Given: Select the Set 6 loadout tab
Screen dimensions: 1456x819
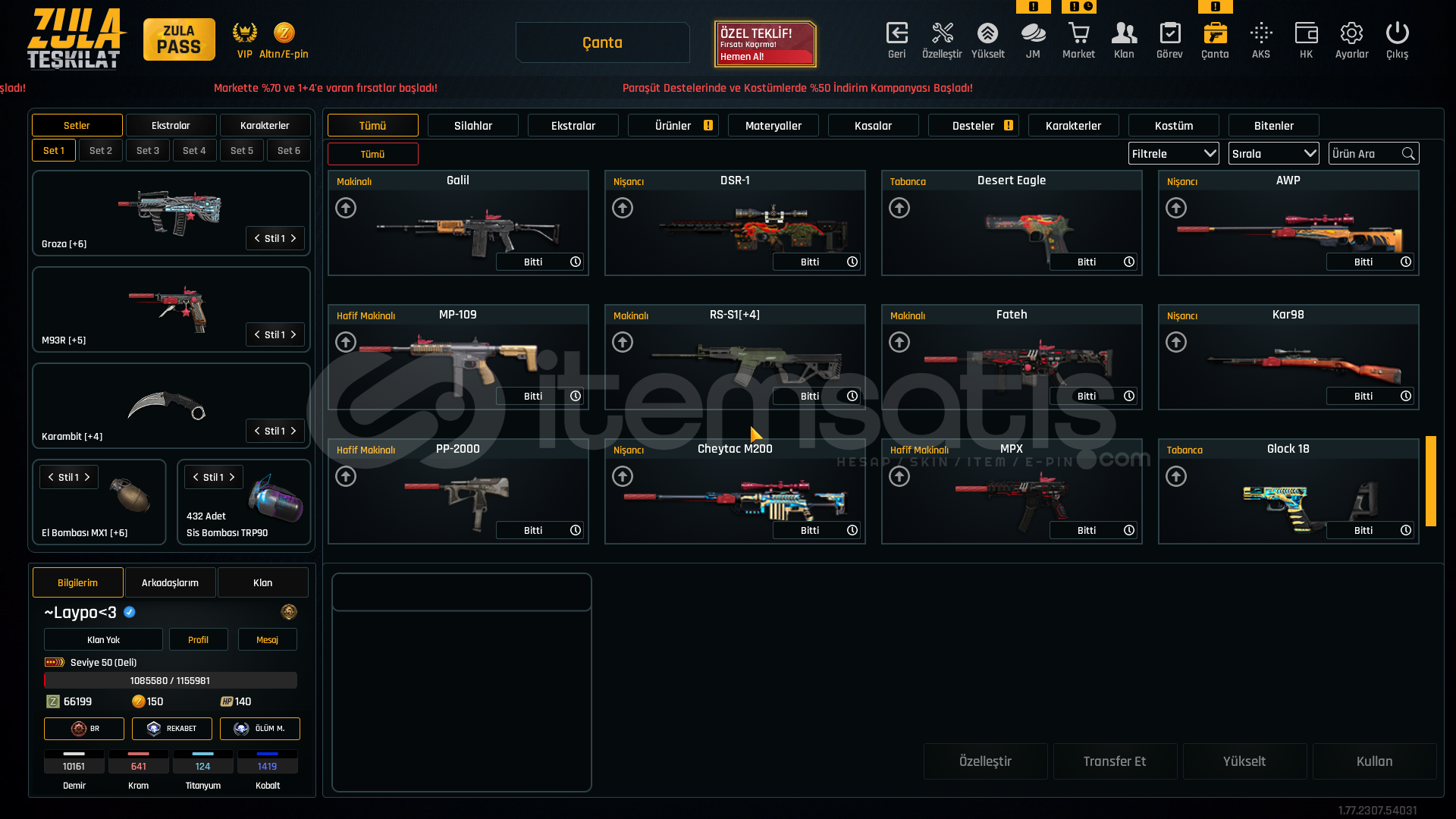Looking at the screenshot, I should tap(289, 150).
